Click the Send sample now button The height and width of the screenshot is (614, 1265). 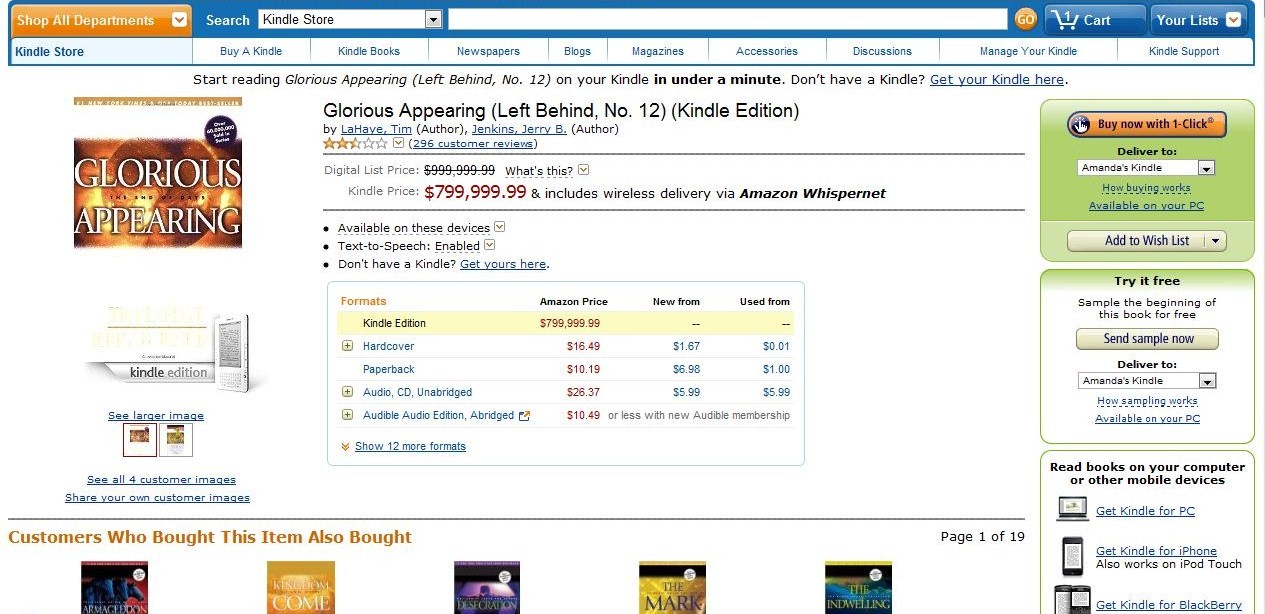pos(1148,339)
